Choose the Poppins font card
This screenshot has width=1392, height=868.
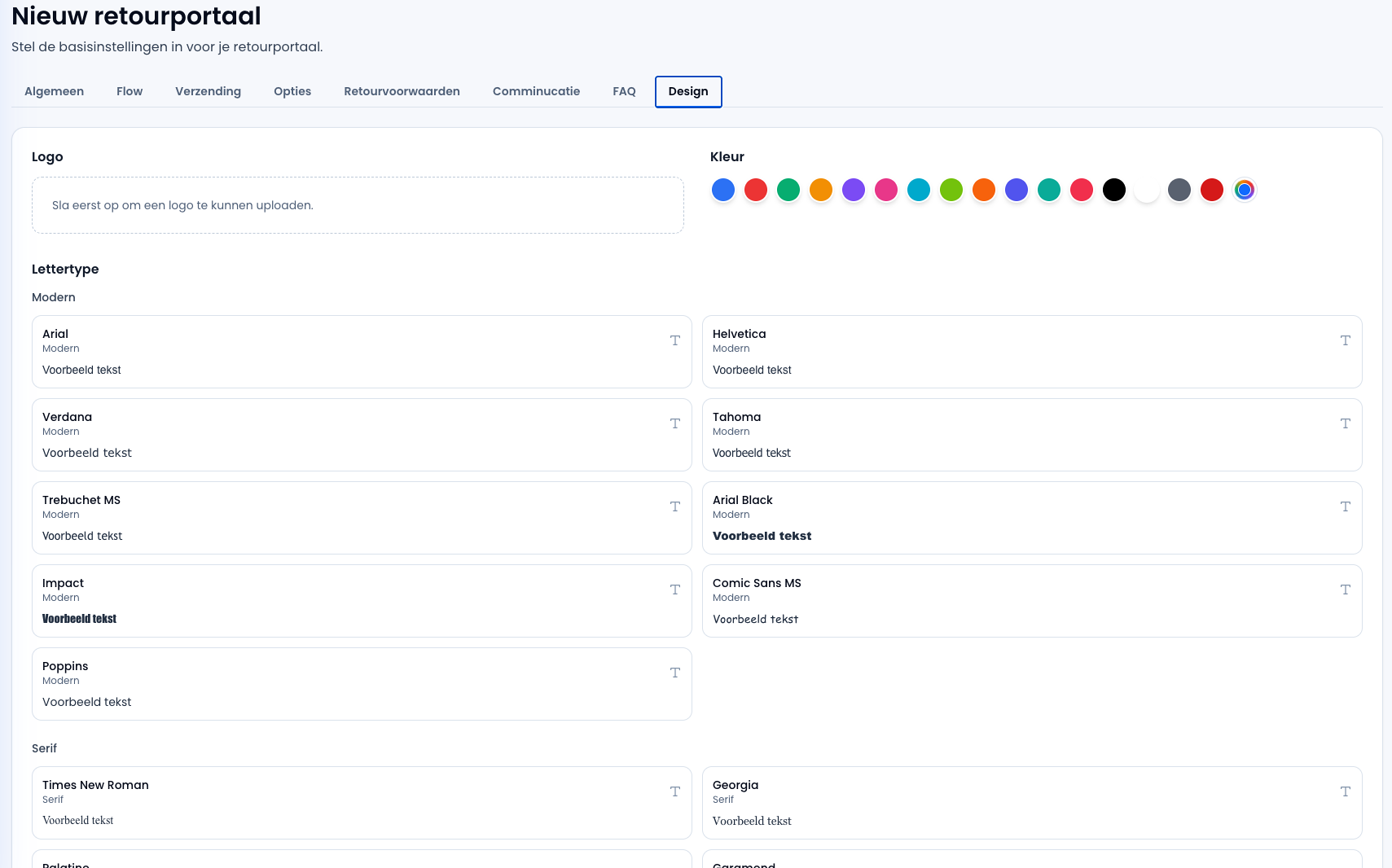click(362, 684)
